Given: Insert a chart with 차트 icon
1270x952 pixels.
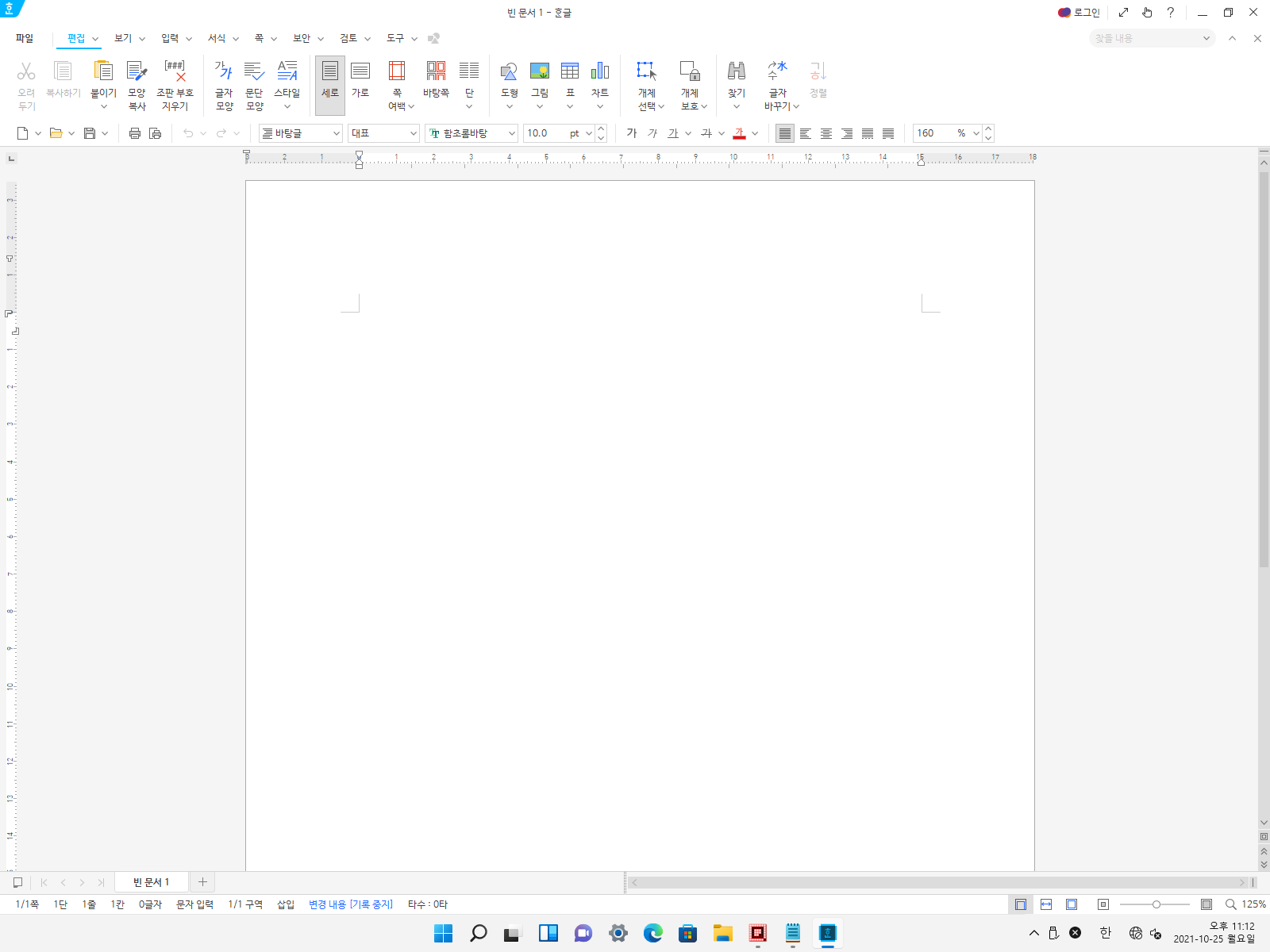Looking at the screenshot, I should (x=600, y=71).
